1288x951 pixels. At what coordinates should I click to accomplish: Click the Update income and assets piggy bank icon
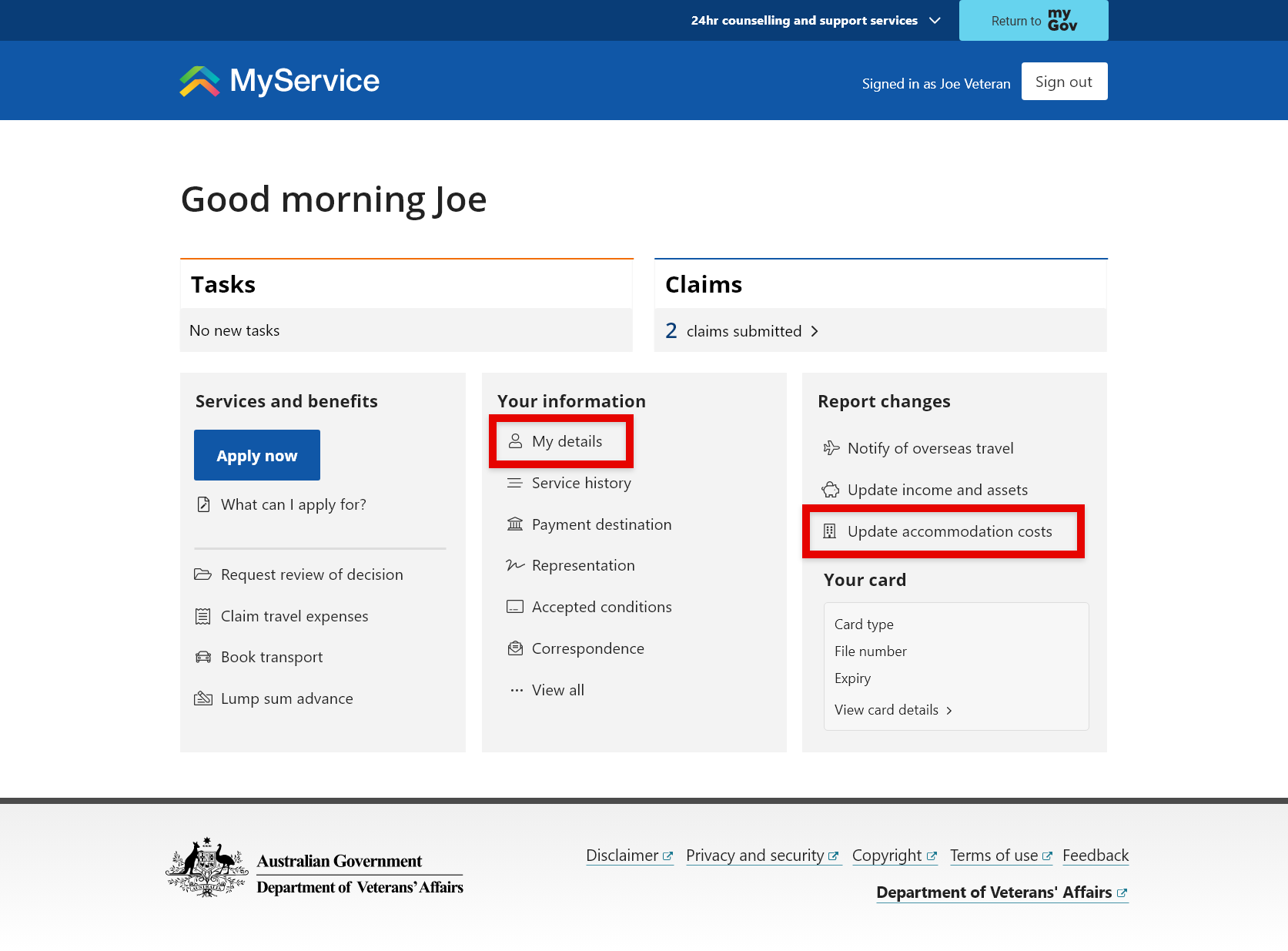[x=830, y=489]
